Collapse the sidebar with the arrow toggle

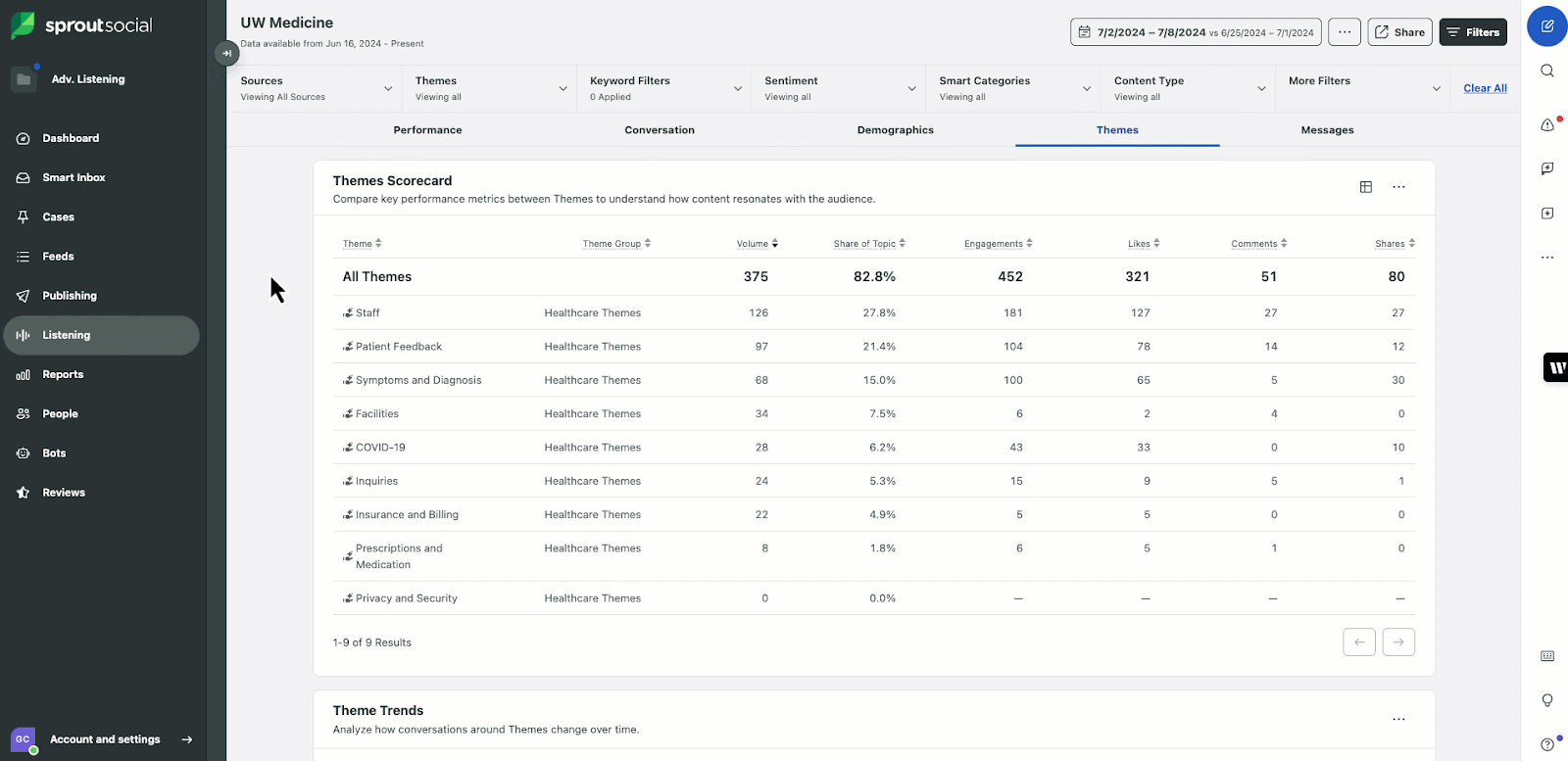click(x=226, y=54)
